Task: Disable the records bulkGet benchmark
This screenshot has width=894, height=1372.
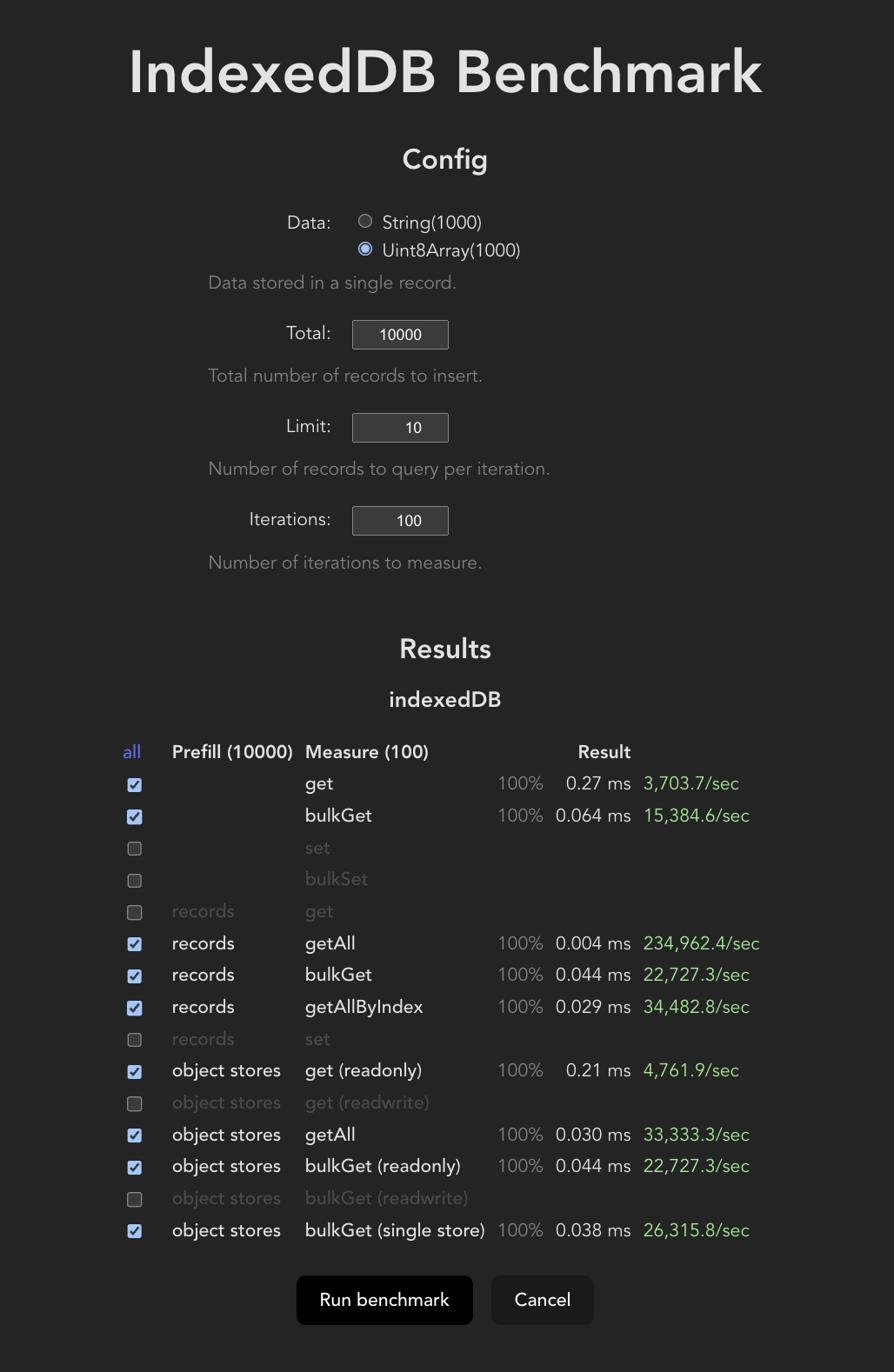Action: pos(134,976)
